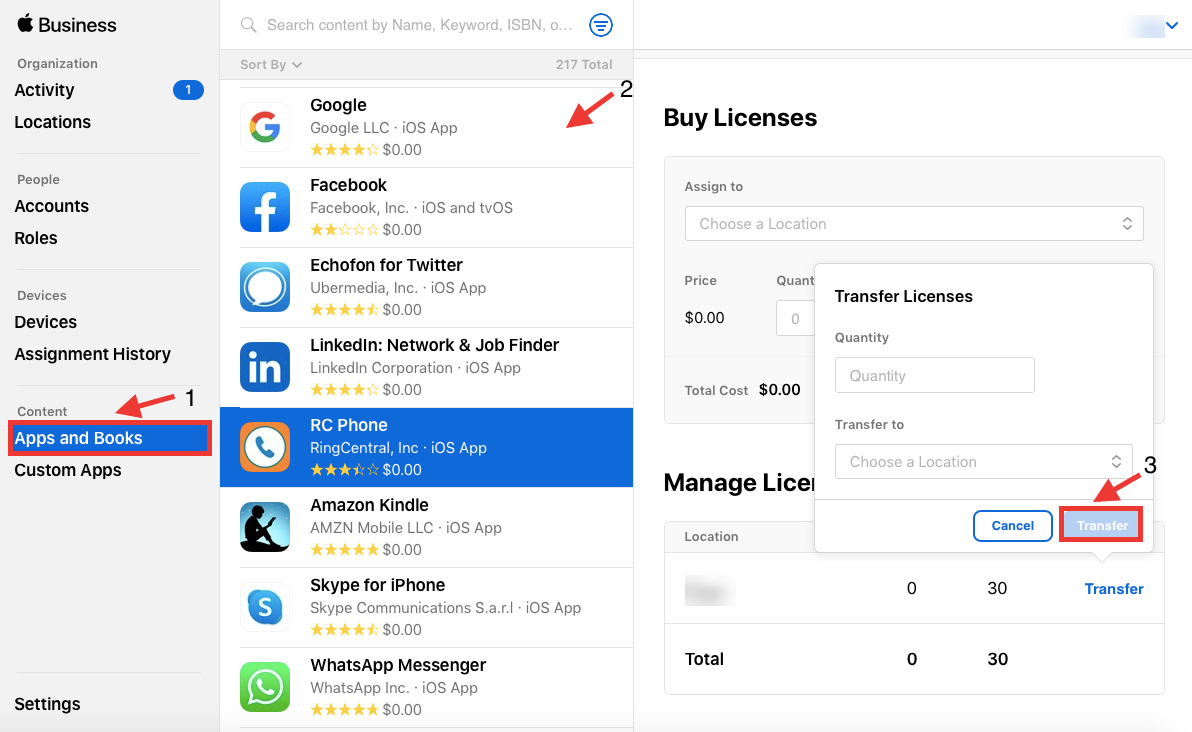Expand the Sort By dropdown
Screen dimensions: 1192x732
tap(271, 65)
